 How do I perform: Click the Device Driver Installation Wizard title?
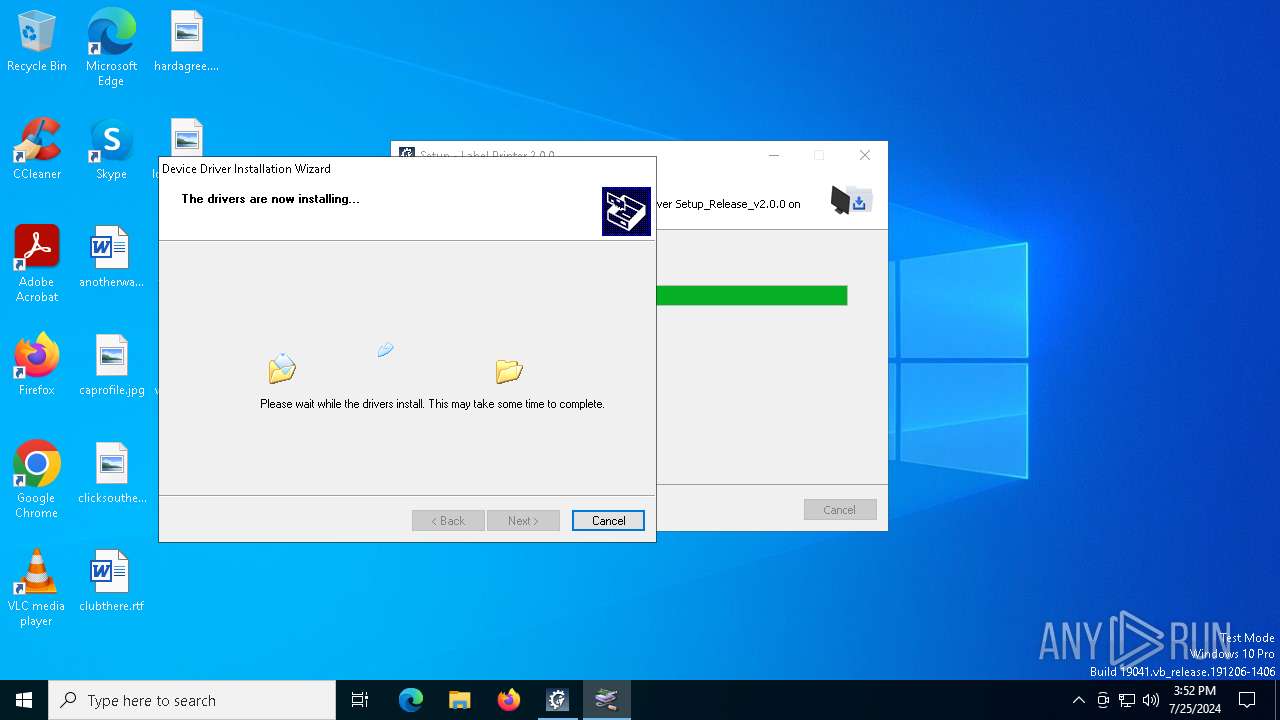coord(246,169)
